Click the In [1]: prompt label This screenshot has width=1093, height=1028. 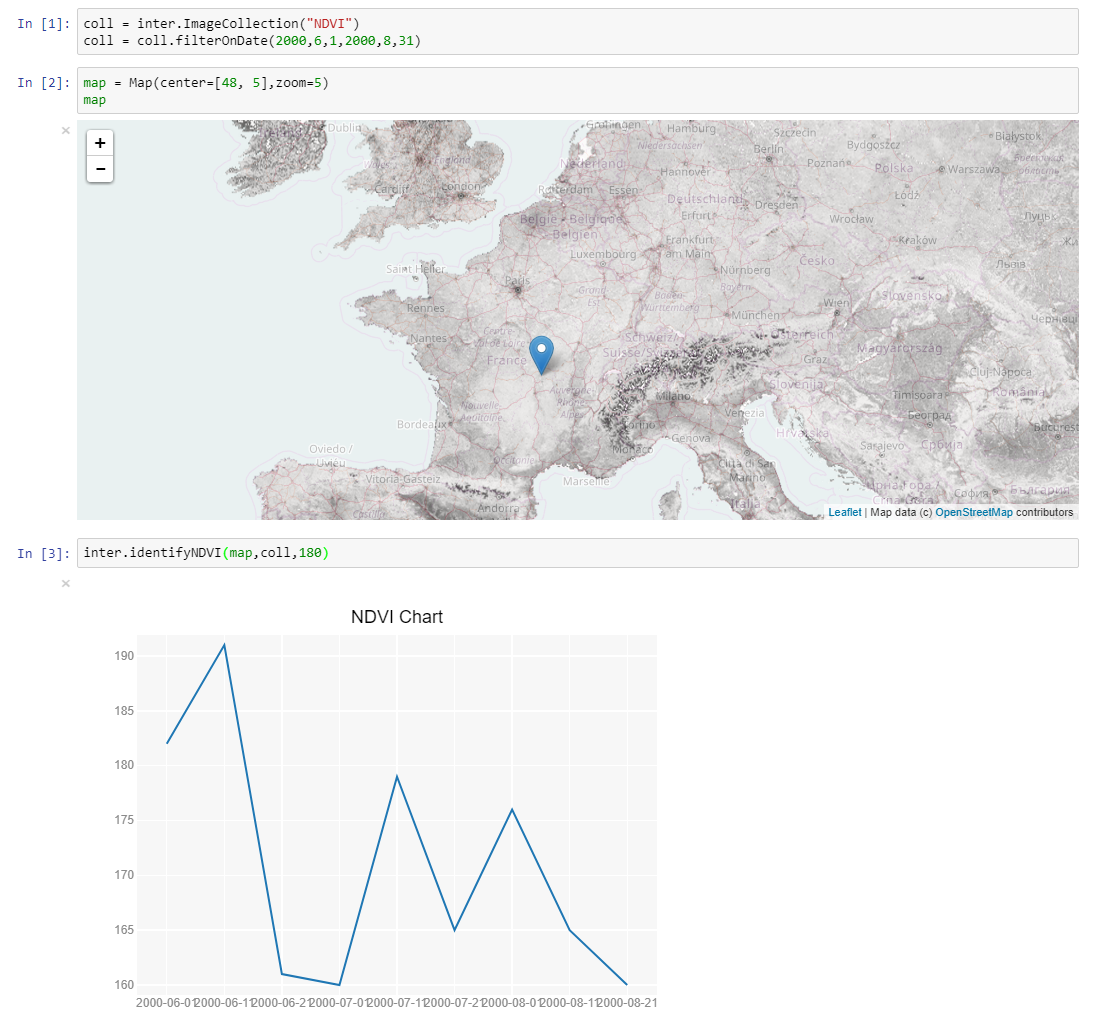pyautogui.click(x=43, y=24)
